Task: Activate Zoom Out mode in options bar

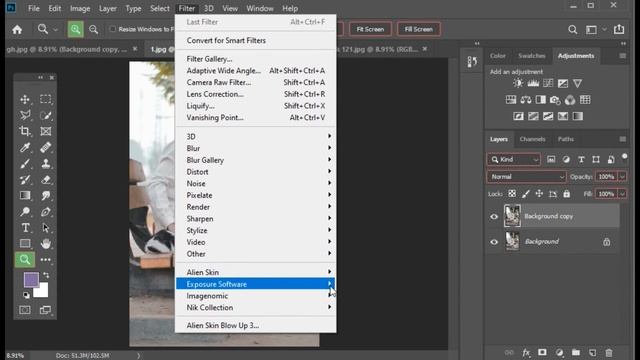Action: point(93,29)
